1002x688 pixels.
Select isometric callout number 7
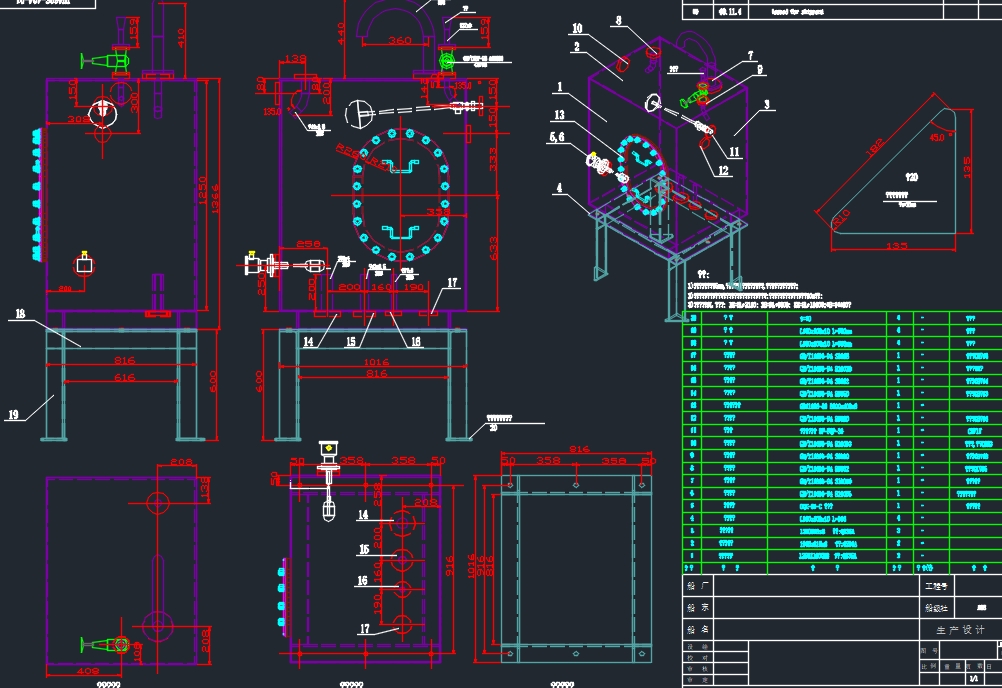750,56
